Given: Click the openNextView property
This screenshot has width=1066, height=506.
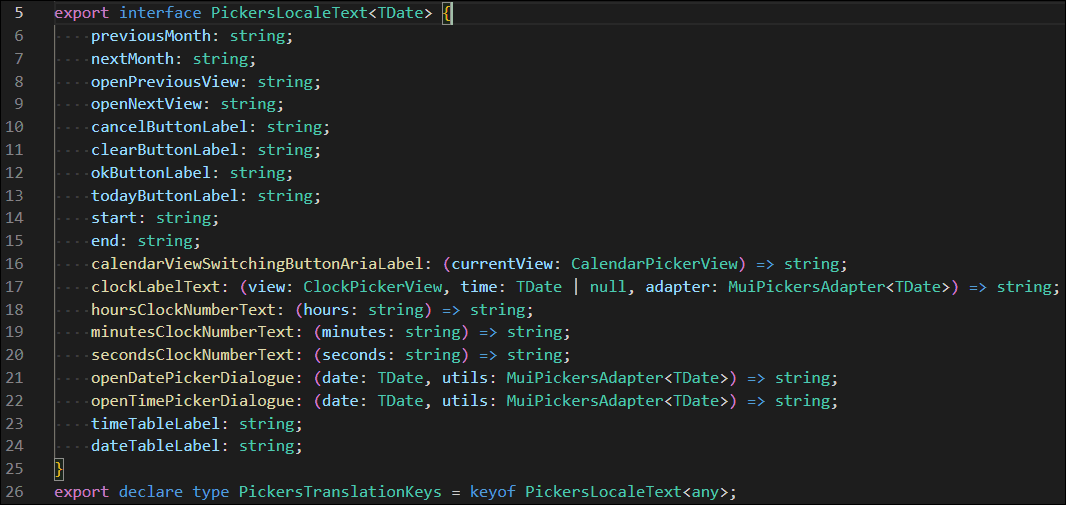Looking at the screenshot, I should point(147,104).
